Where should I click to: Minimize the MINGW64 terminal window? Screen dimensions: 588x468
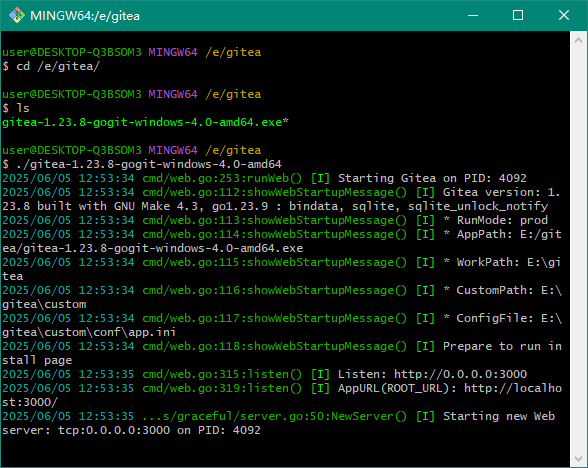(473, 15)
